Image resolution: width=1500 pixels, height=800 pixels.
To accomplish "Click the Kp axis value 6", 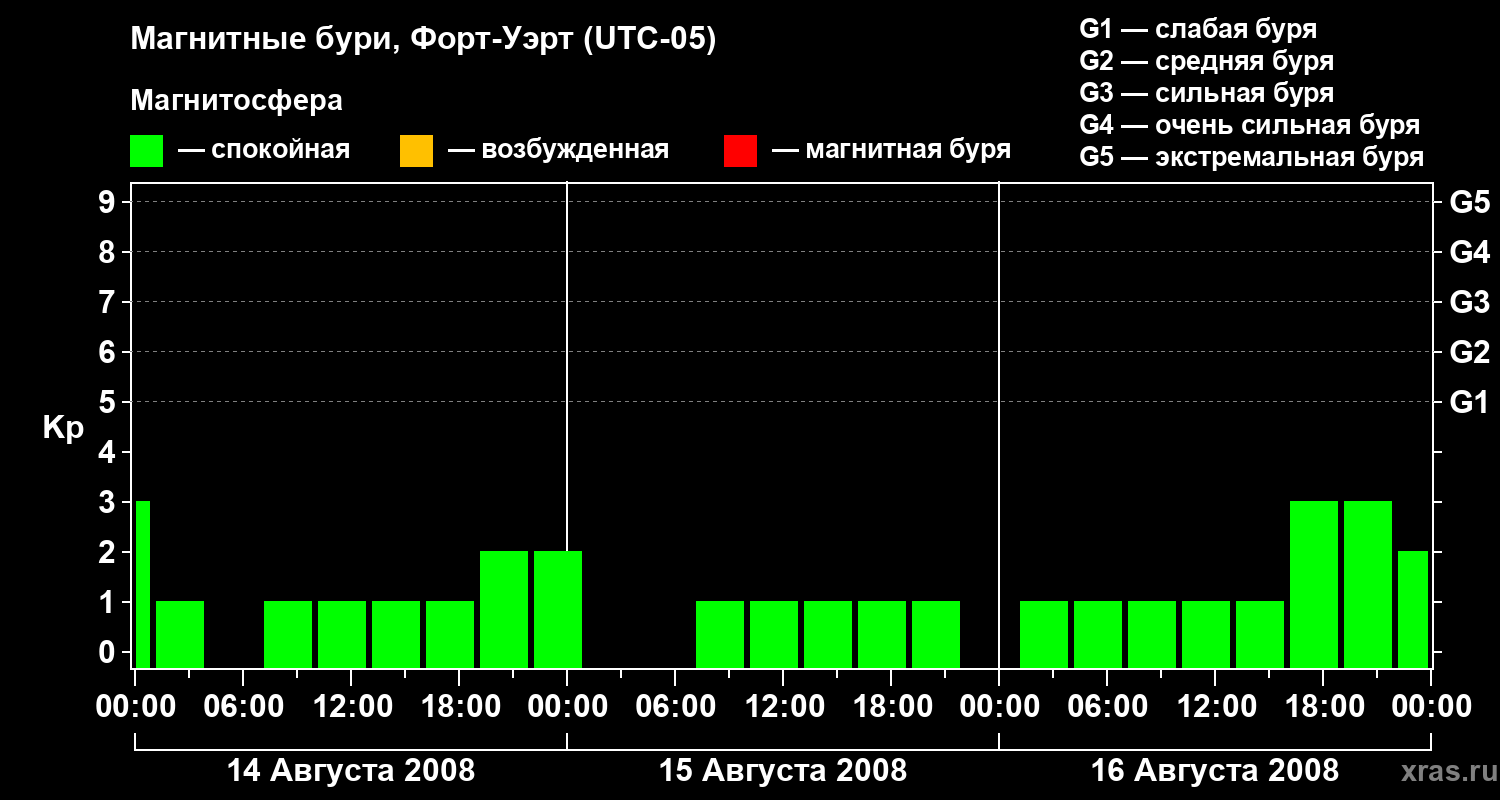I will pos(107,353).
